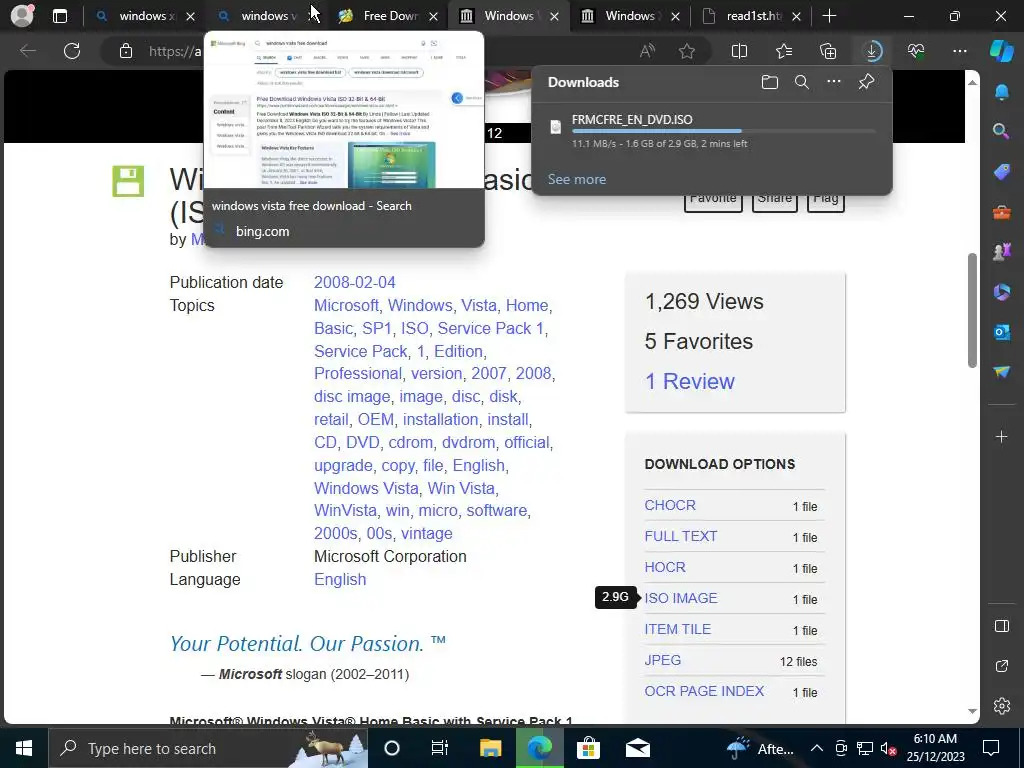Toggle split screen view icon
Image resolution: width=1024 pixels, height=768 pixels.
click(739, 51)
